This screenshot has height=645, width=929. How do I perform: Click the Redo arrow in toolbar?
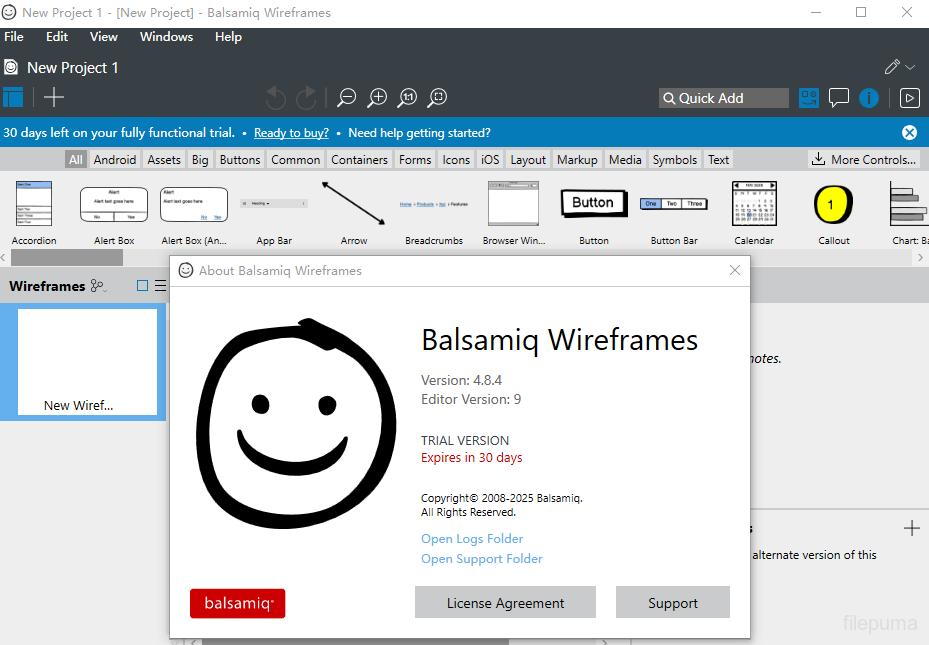[x=306, y=98]
